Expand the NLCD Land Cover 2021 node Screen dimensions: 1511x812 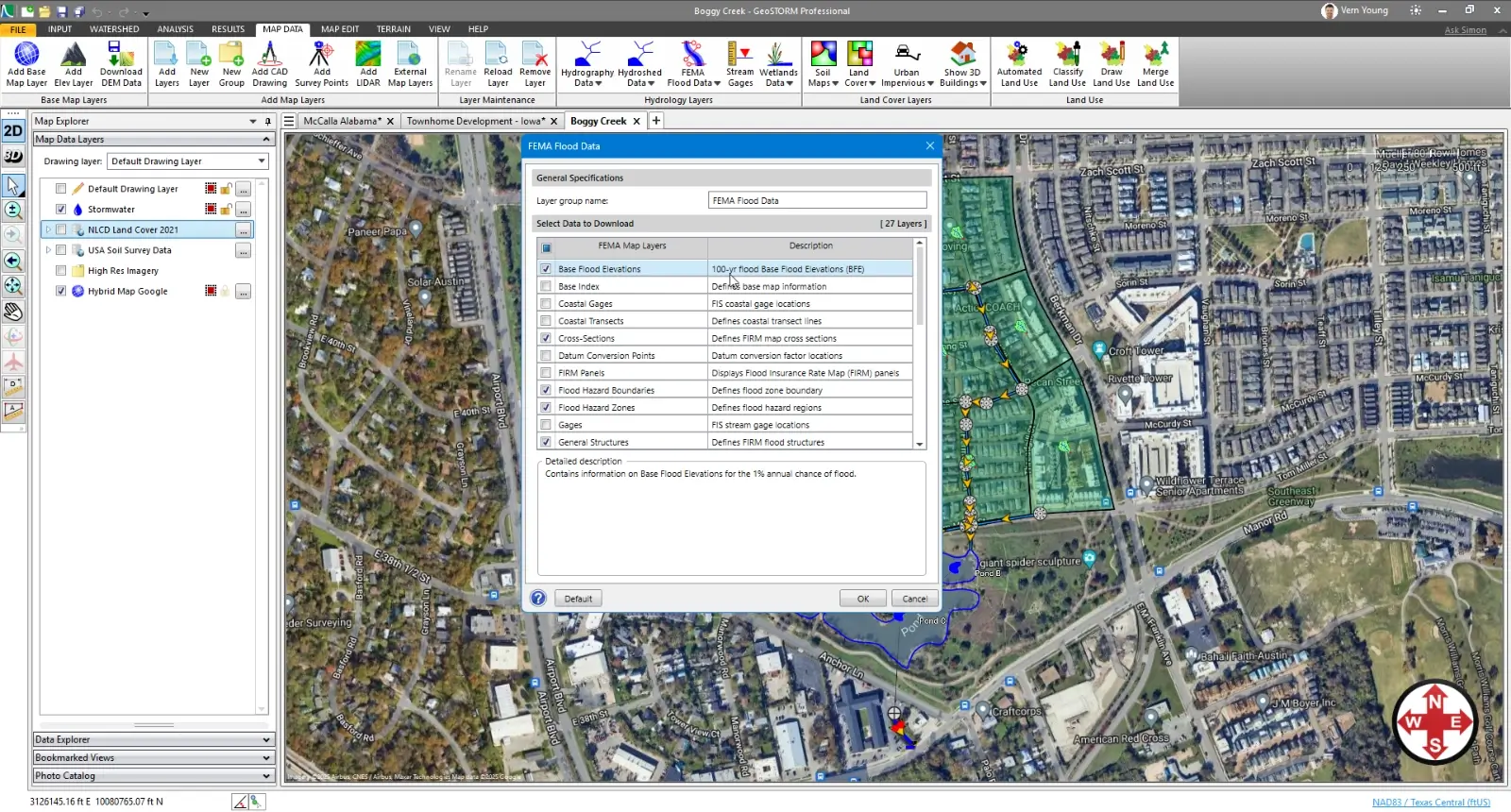coord(48,230)
